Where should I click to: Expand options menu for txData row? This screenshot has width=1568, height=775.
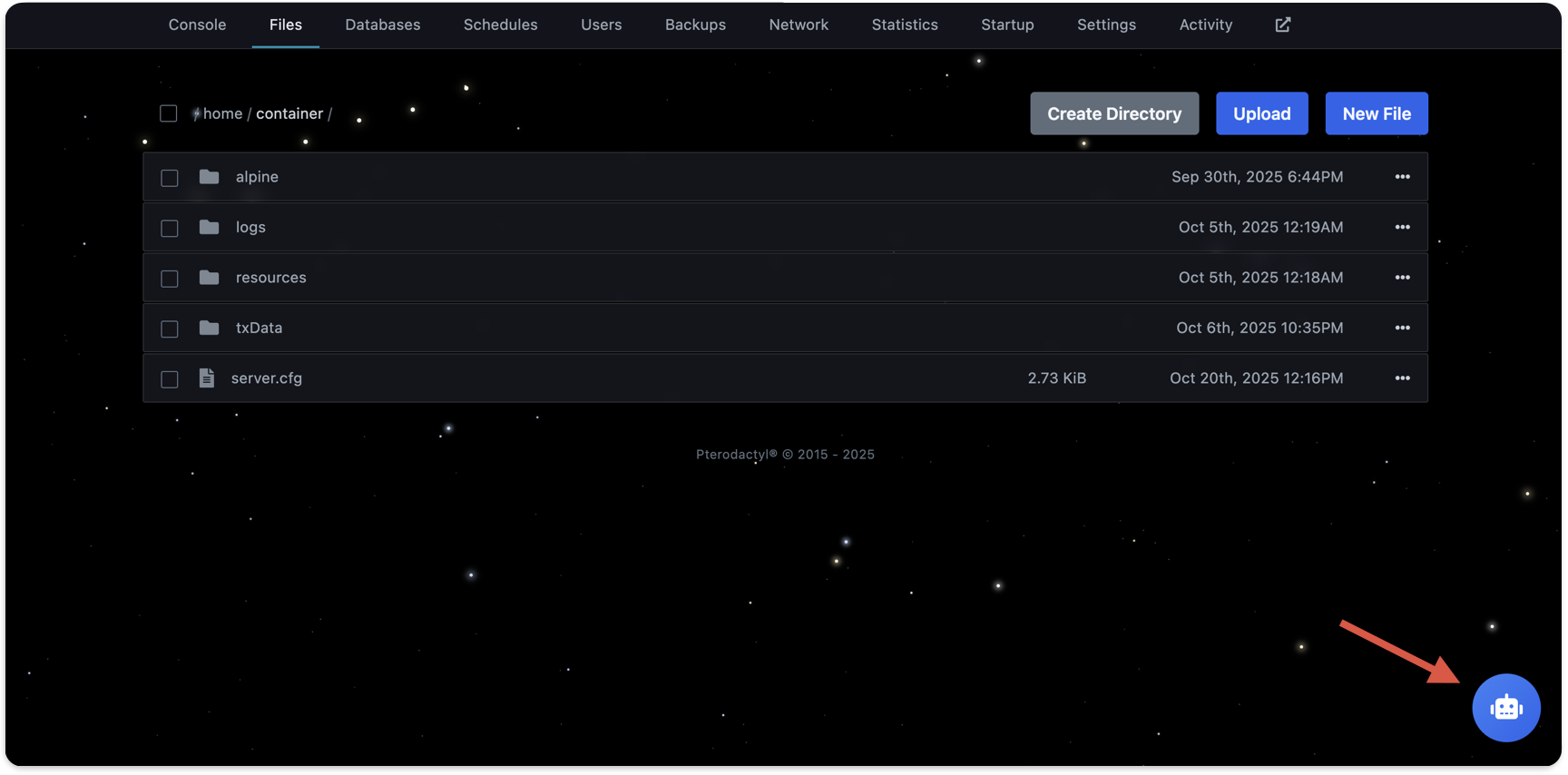[x=1402, y=328]
